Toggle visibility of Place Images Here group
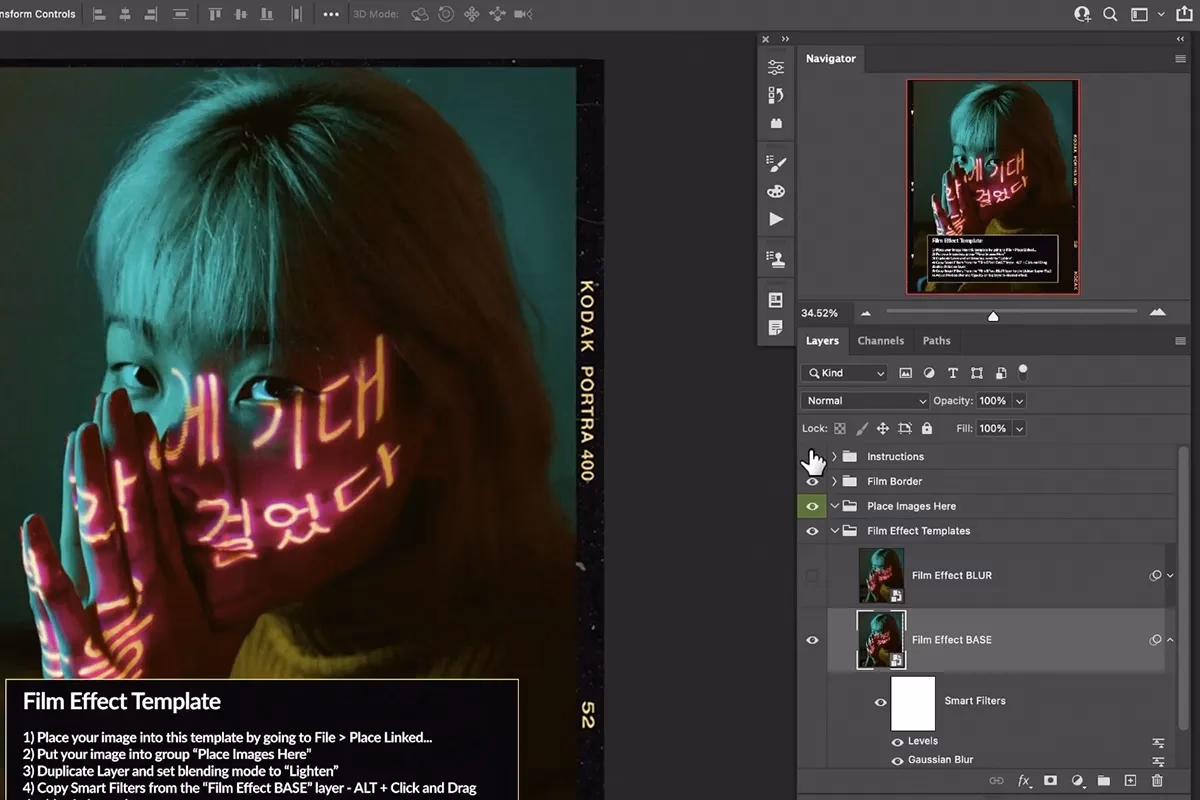Viewport: 1200px width, 800px height. 812,506
